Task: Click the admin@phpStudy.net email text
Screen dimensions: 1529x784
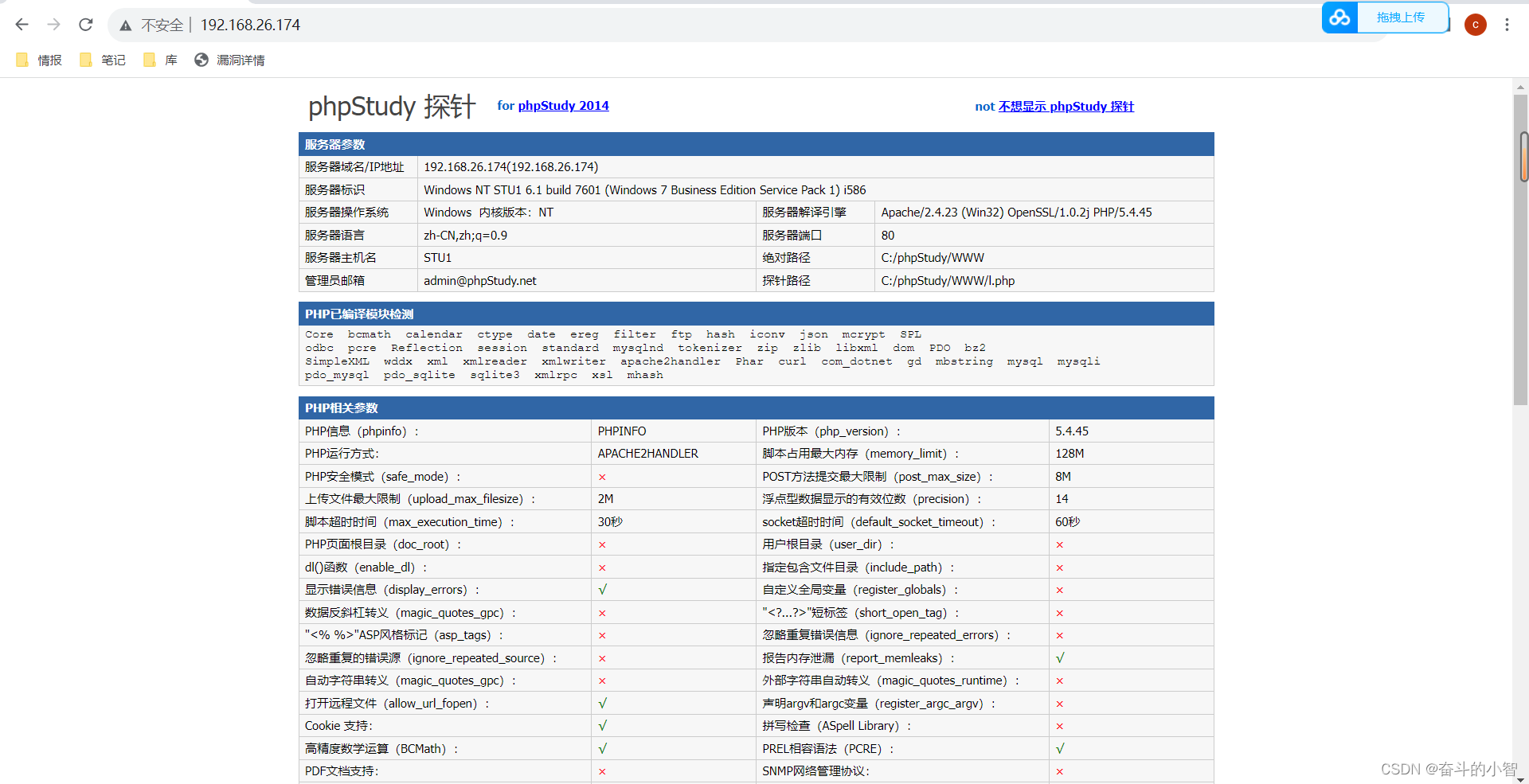Action: (x=480, y=281)
